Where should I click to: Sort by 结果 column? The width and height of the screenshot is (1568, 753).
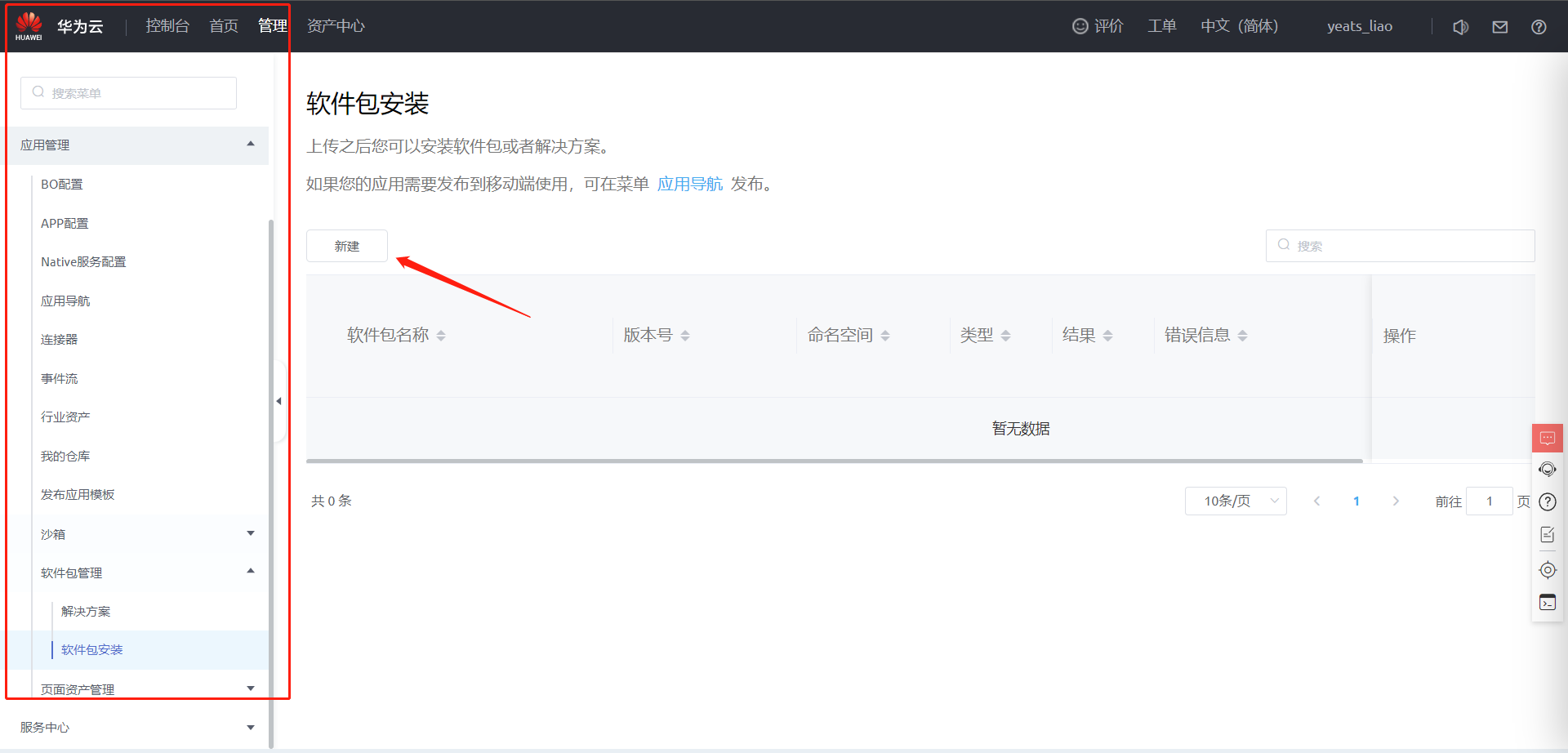pos(1108,336)
